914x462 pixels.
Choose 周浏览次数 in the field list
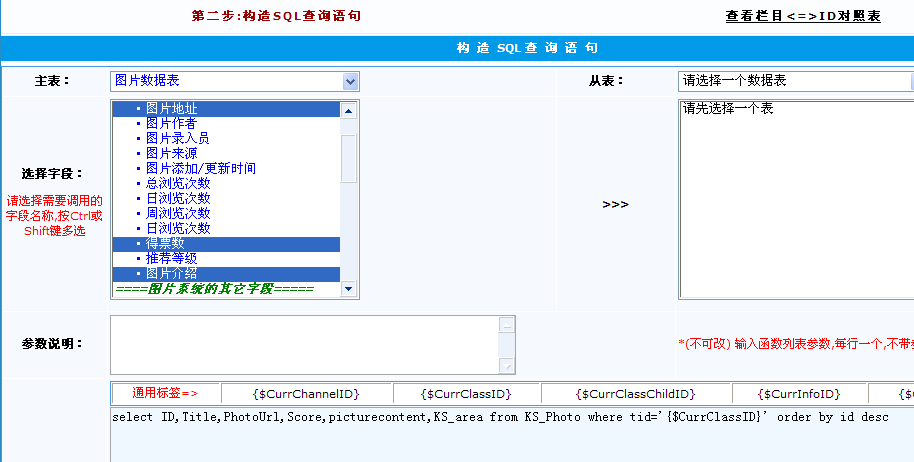tap(177, 213)
